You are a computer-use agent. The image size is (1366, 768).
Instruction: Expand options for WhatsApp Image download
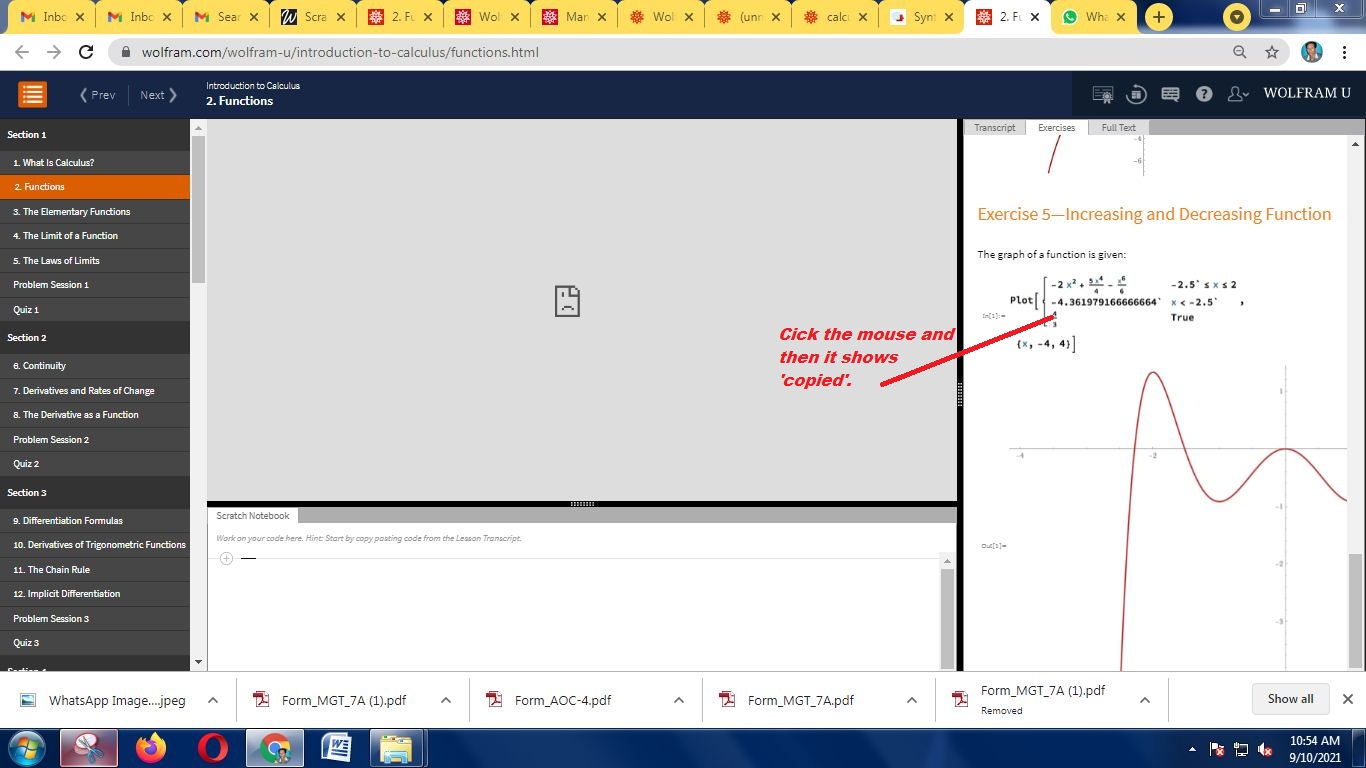[213, 700]
